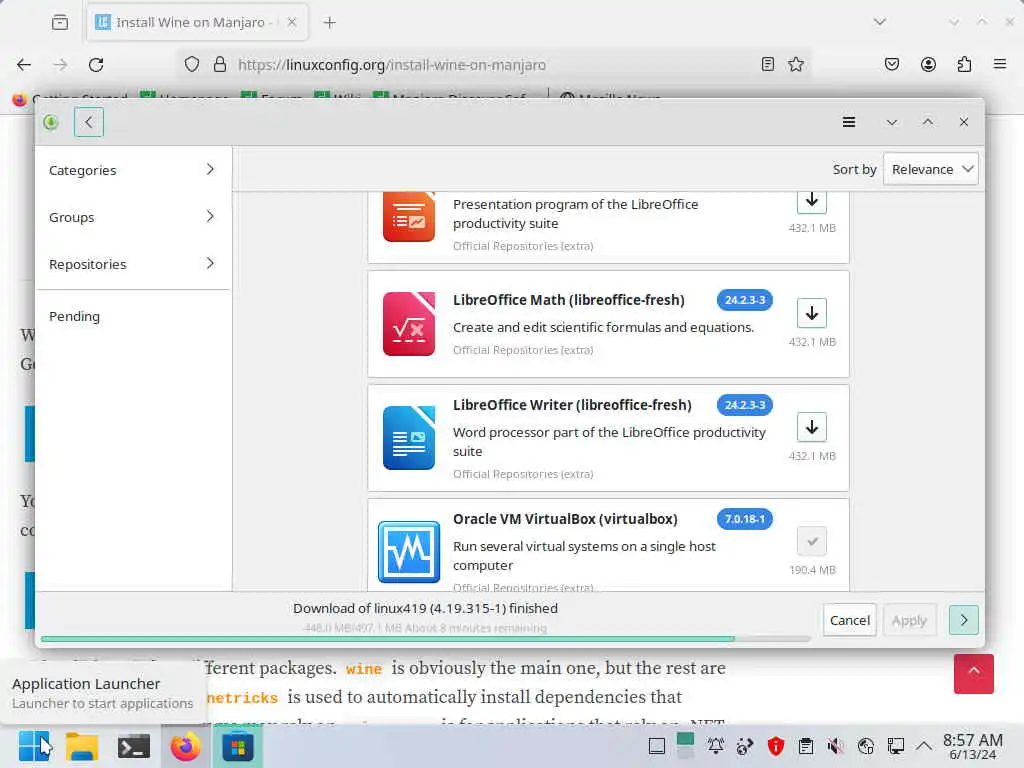The height and width of the screenshot is (768, 1024).
Task: Click the red scroll-to-top button on webpage
Action: (974, 673)
